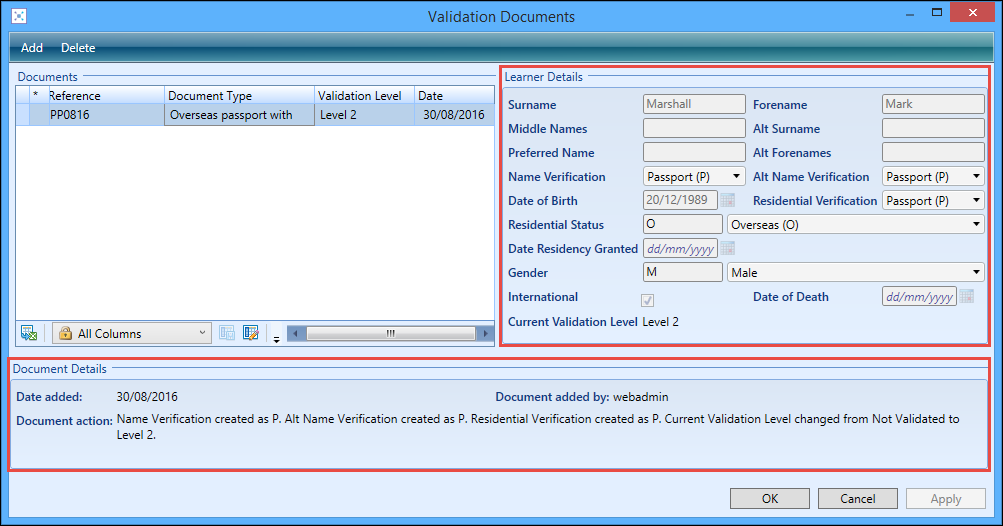
Task: Open the Male gender dropdown
Action: click(855, 273)
